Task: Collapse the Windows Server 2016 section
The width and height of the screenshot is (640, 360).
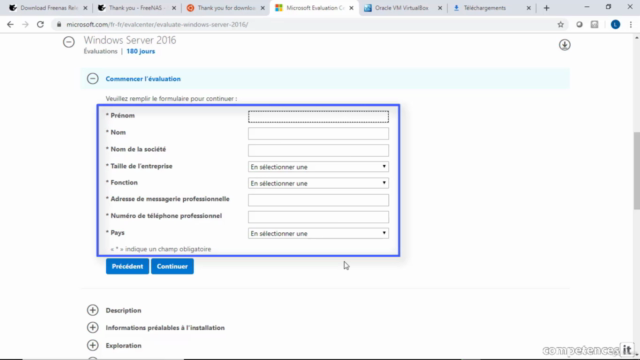Action: 69,42
